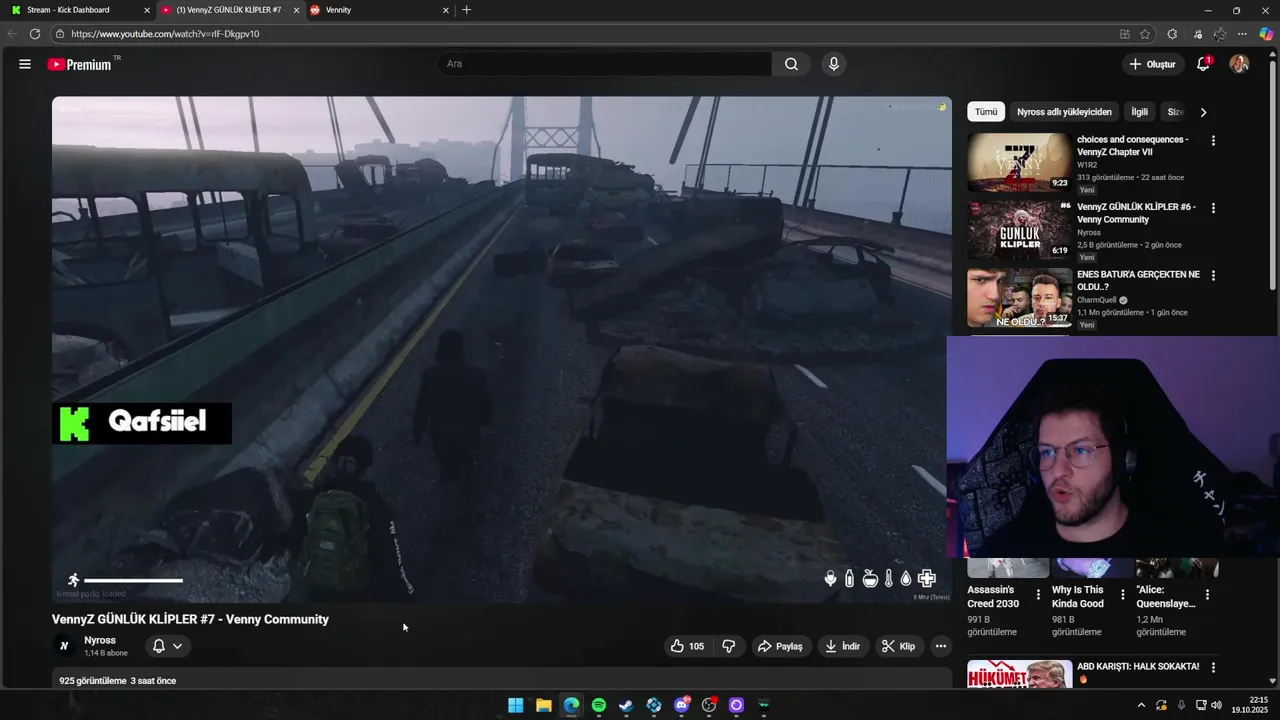Open options for ABD KARIŞTI video
This screenshot has height=720, width=1280.
tap(1213, 667)
